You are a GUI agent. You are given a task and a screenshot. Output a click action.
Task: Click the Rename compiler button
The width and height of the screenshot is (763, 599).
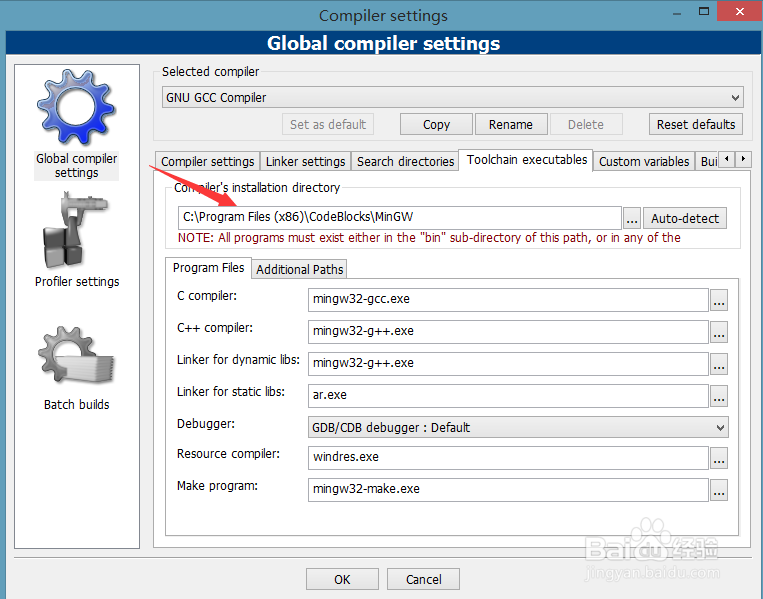[x=511, y=125]
